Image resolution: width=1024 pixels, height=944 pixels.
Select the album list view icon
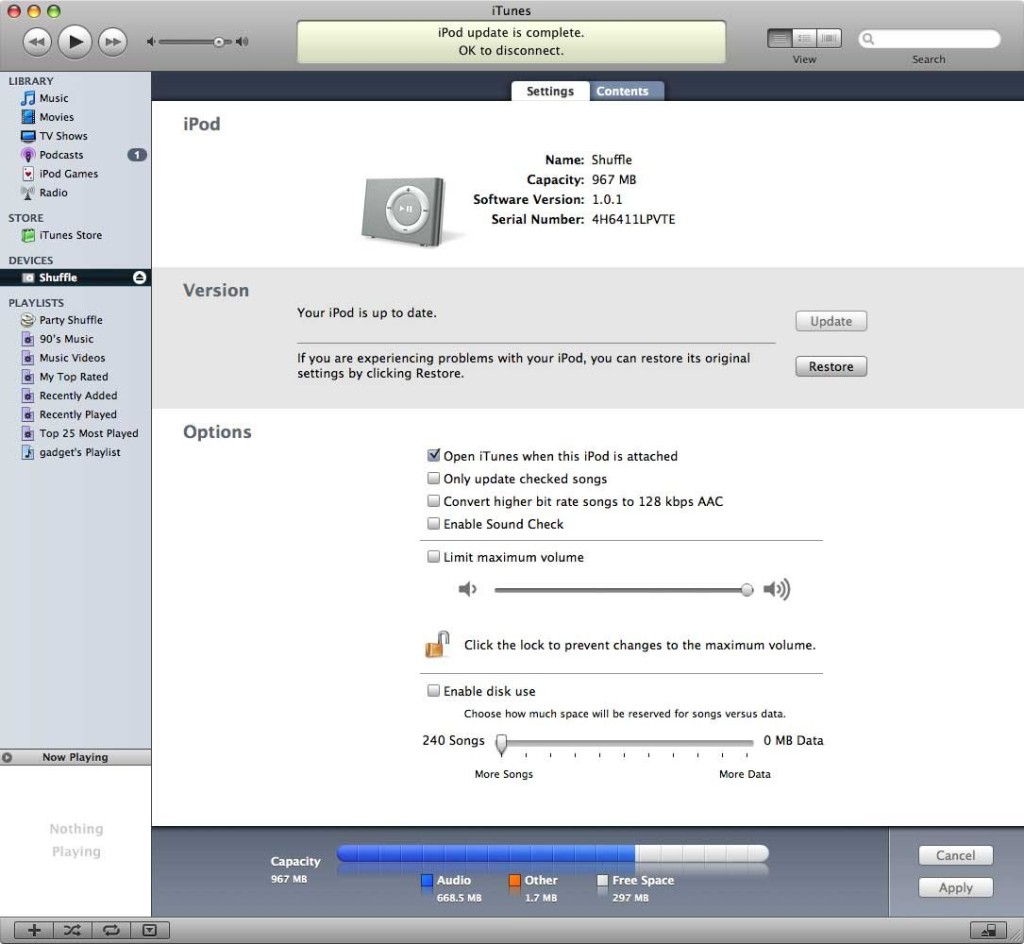(x=803, y=37)
